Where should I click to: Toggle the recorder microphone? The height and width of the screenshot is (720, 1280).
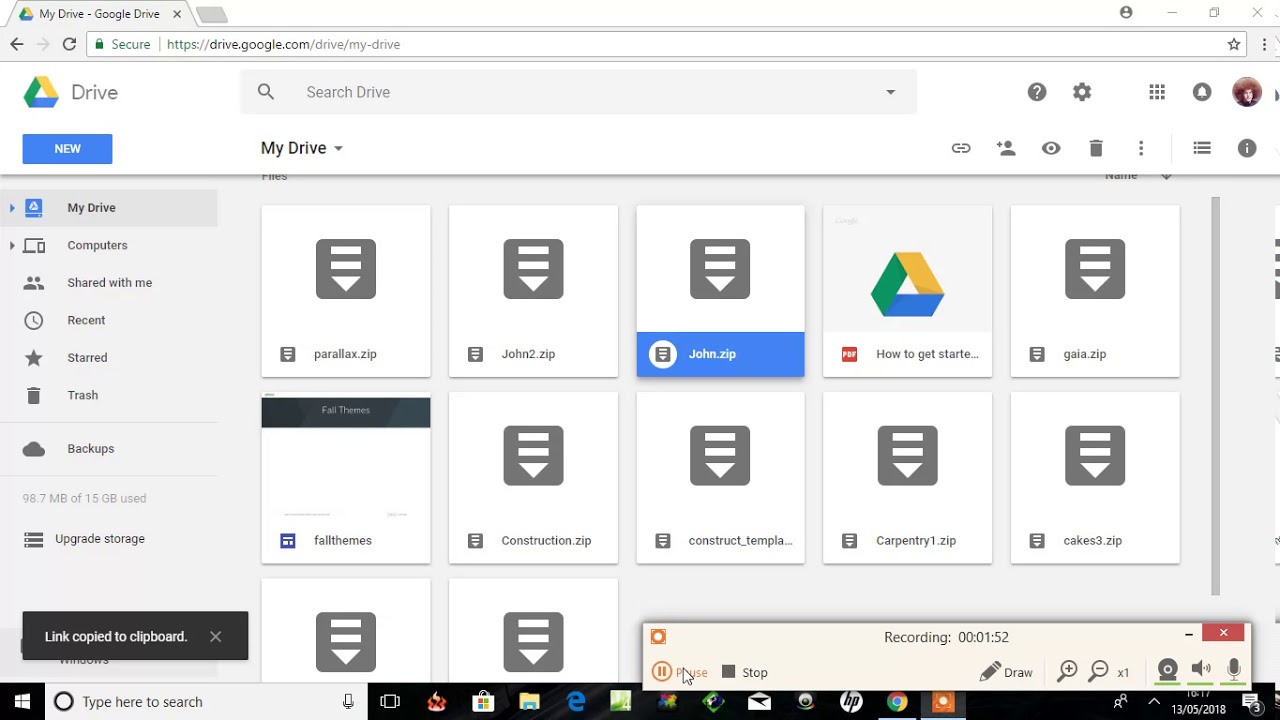(1234, 669)
